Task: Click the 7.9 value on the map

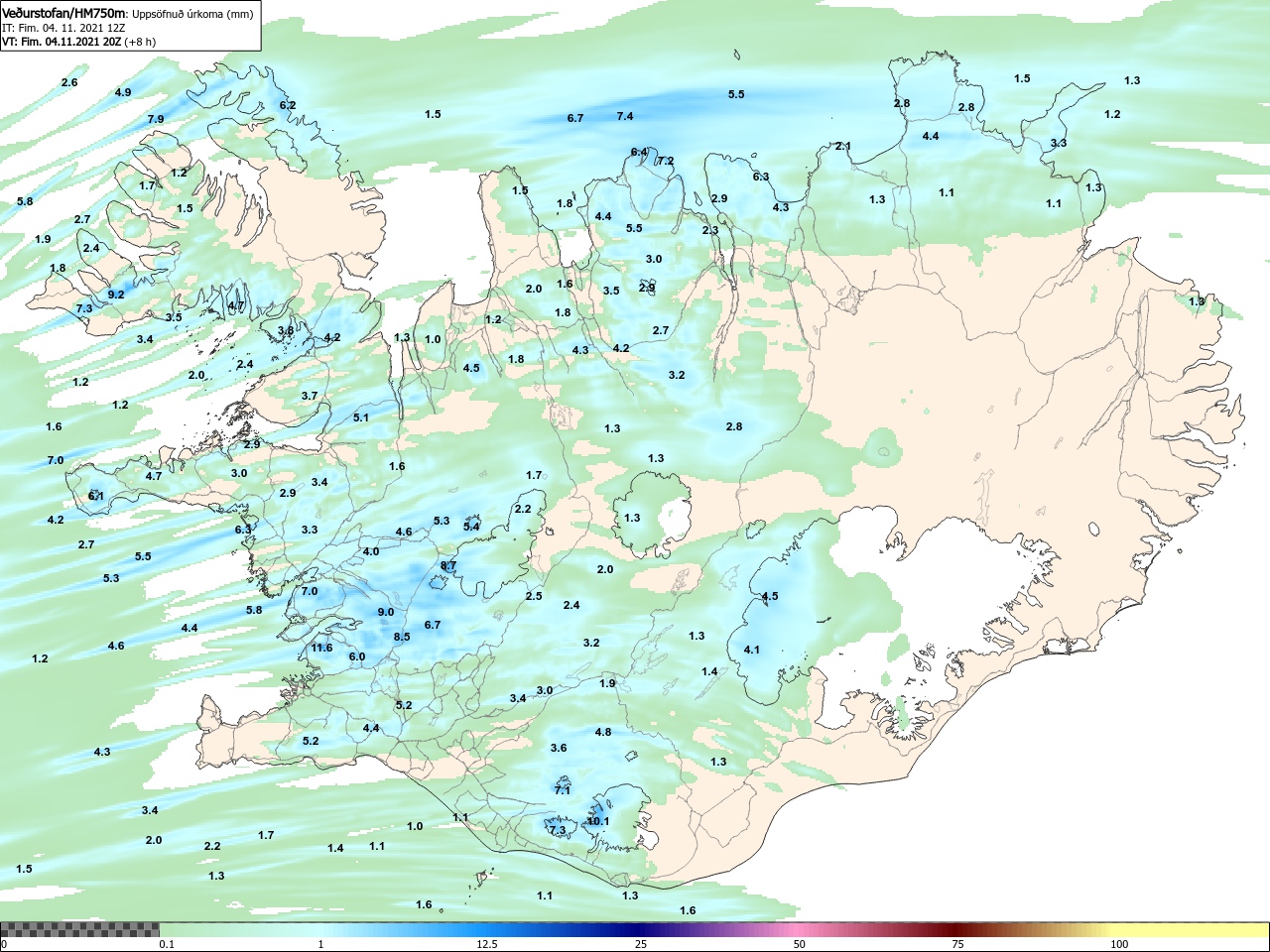Action: 156,119
